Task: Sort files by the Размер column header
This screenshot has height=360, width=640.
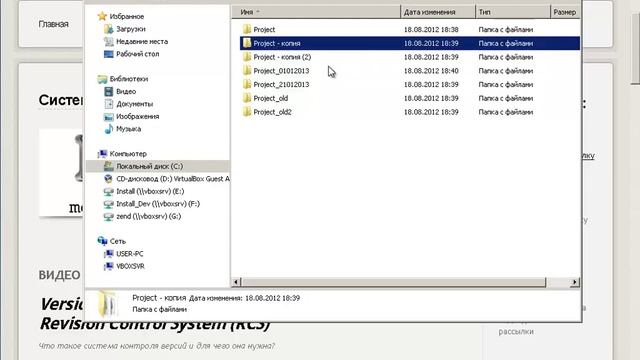Action: (565, 12)
